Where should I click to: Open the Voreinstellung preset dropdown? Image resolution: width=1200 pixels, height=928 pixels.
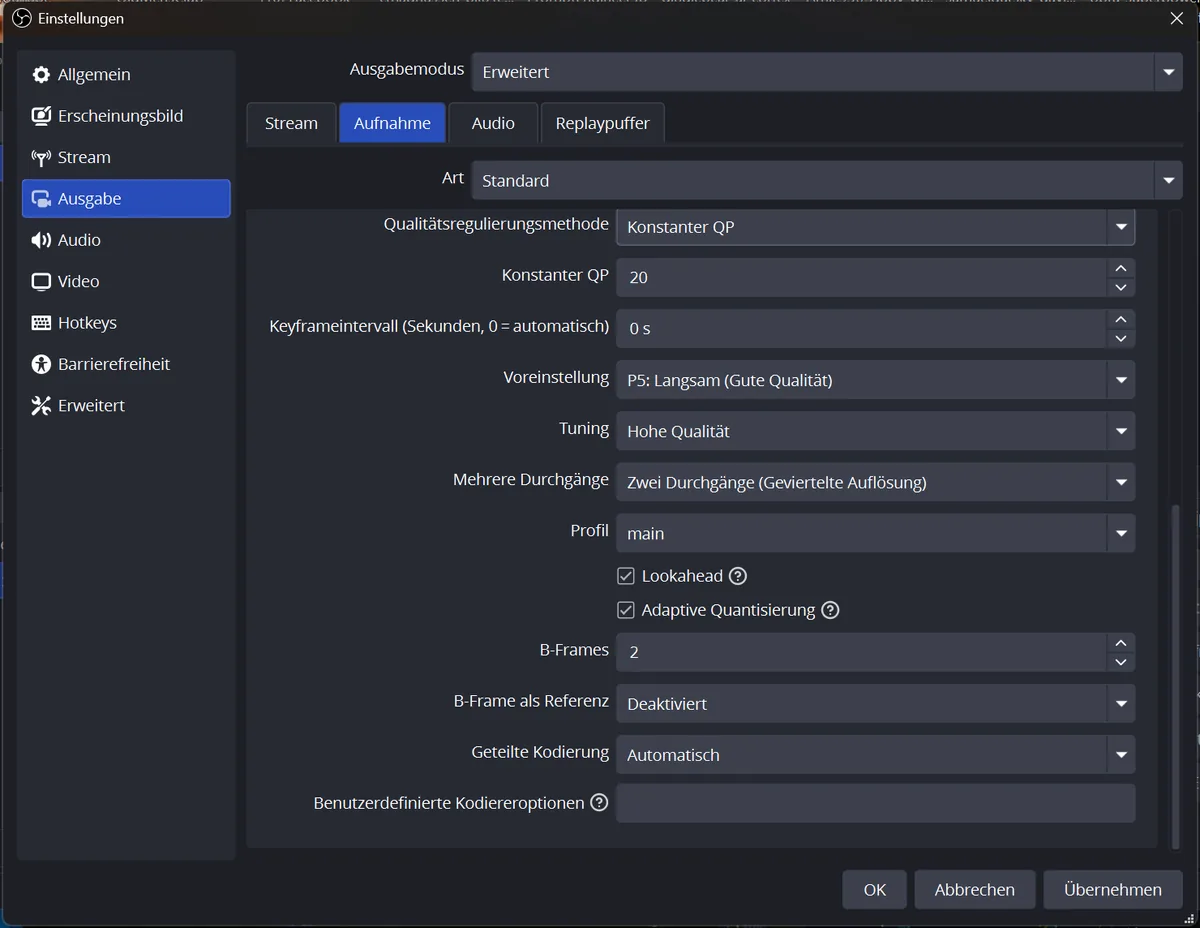(x=875, y=380)
